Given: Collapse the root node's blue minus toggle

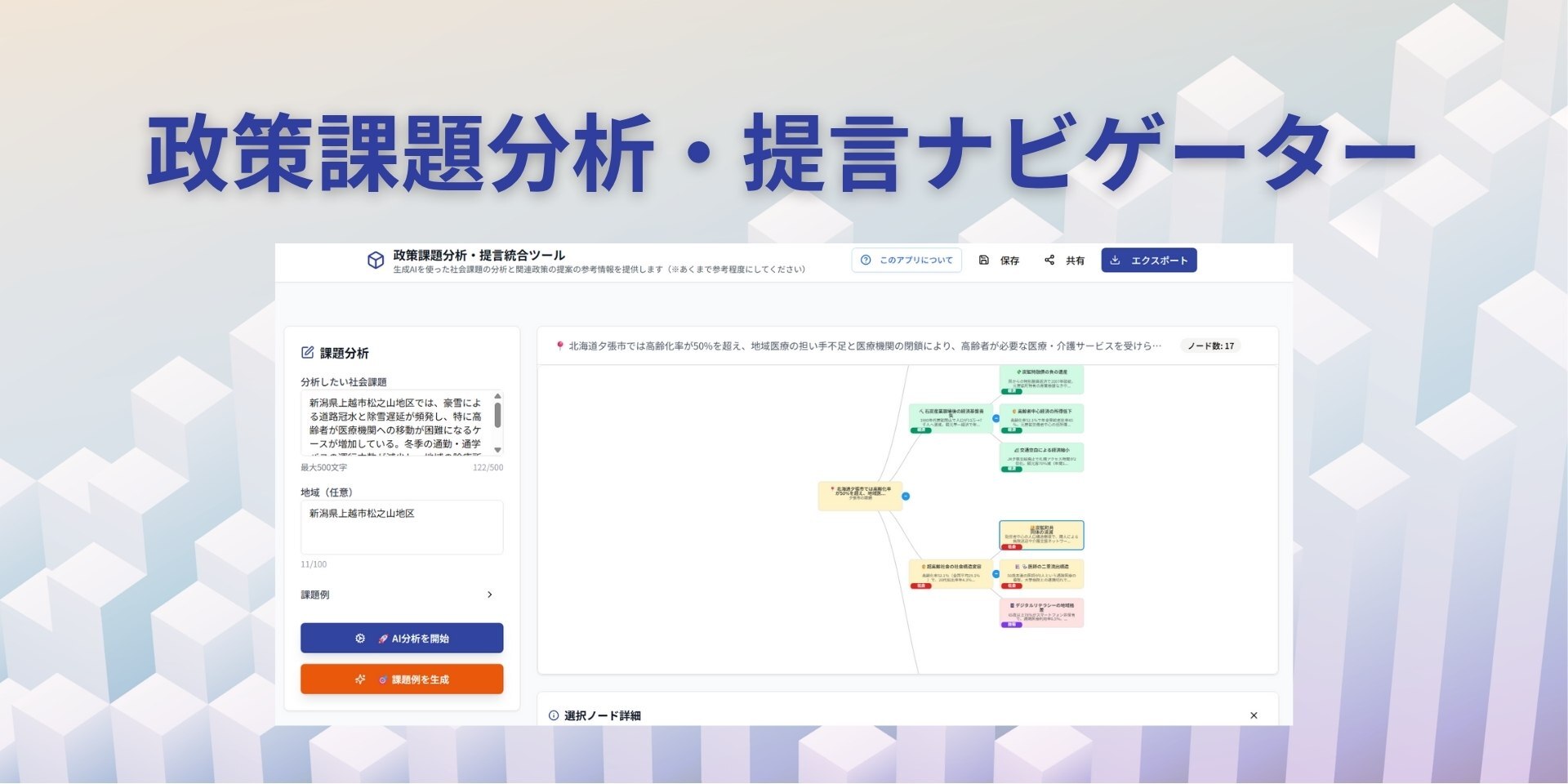Looking at the screenshot, I should coord(906,497).
